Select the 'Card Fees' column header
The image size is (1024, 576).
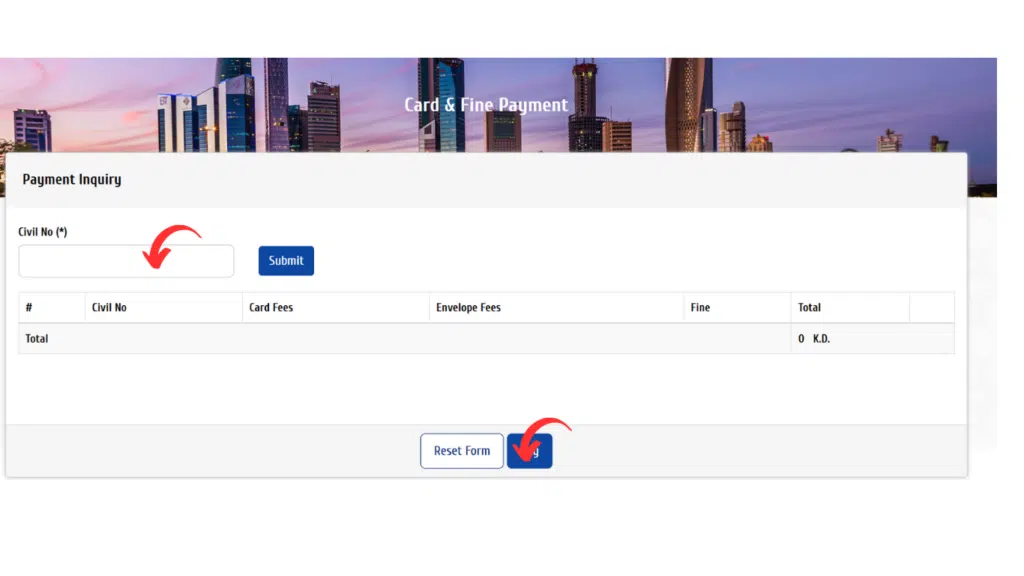pyautogui.click(x=271, y=308)
